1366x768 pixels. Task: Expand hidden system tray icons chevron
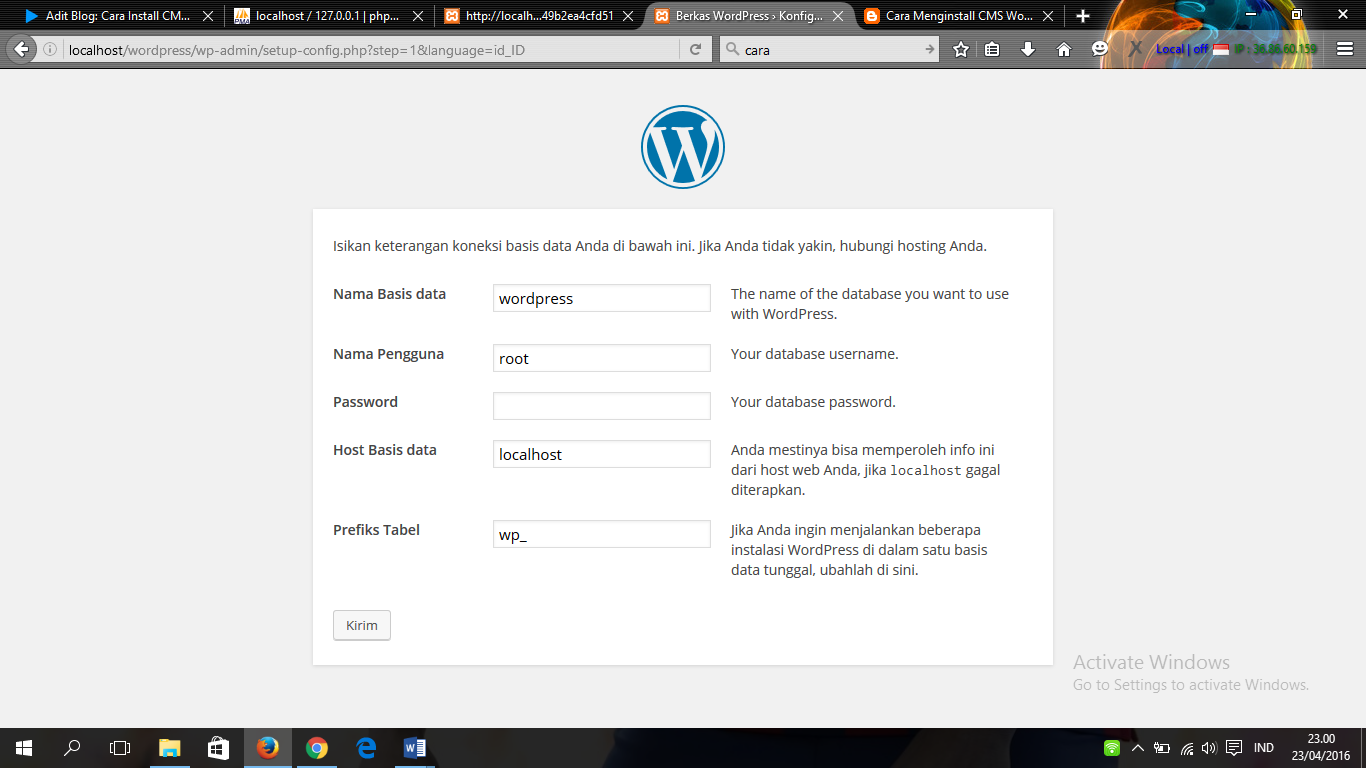click(x=1137, y=748)
